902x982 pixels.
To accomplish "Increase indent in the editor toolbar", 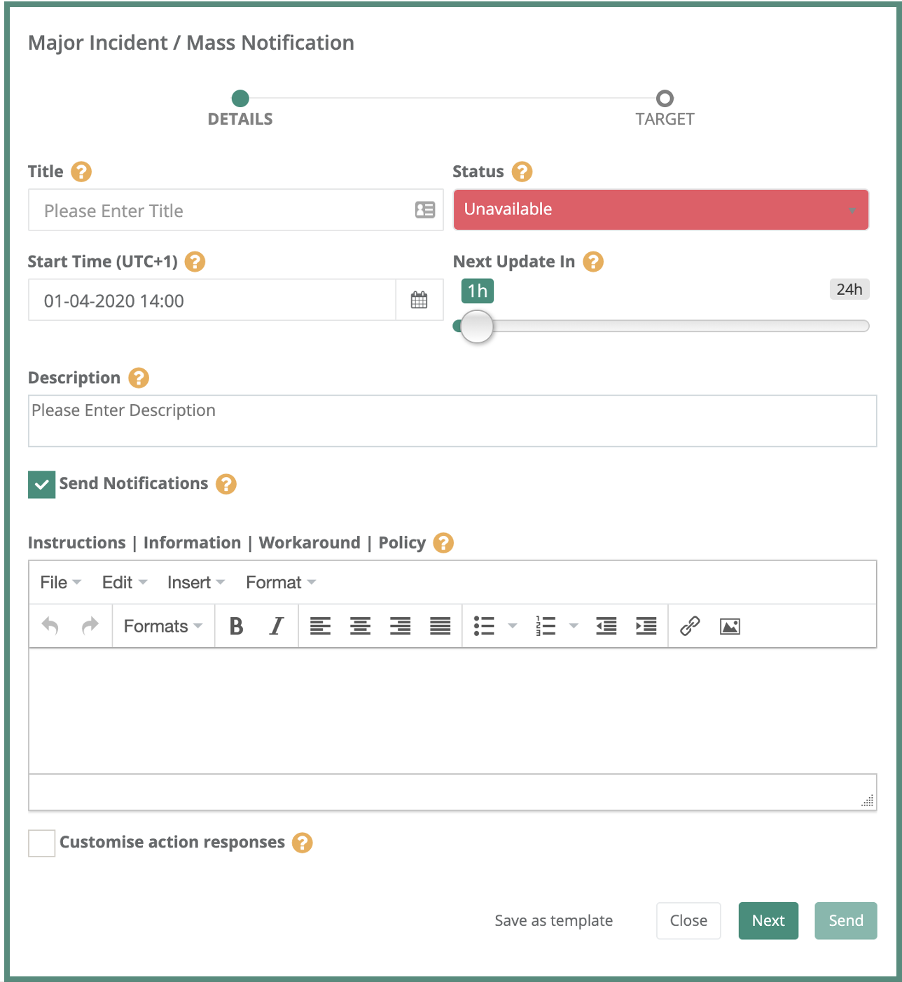I will pyautogui.click(x=646, y=627).
